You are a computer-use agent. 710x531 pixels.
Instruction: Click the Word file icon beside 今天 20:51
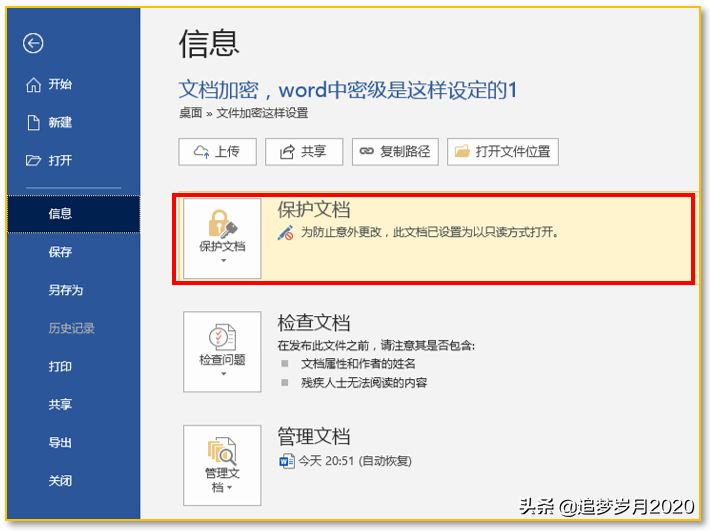point(287,461)
